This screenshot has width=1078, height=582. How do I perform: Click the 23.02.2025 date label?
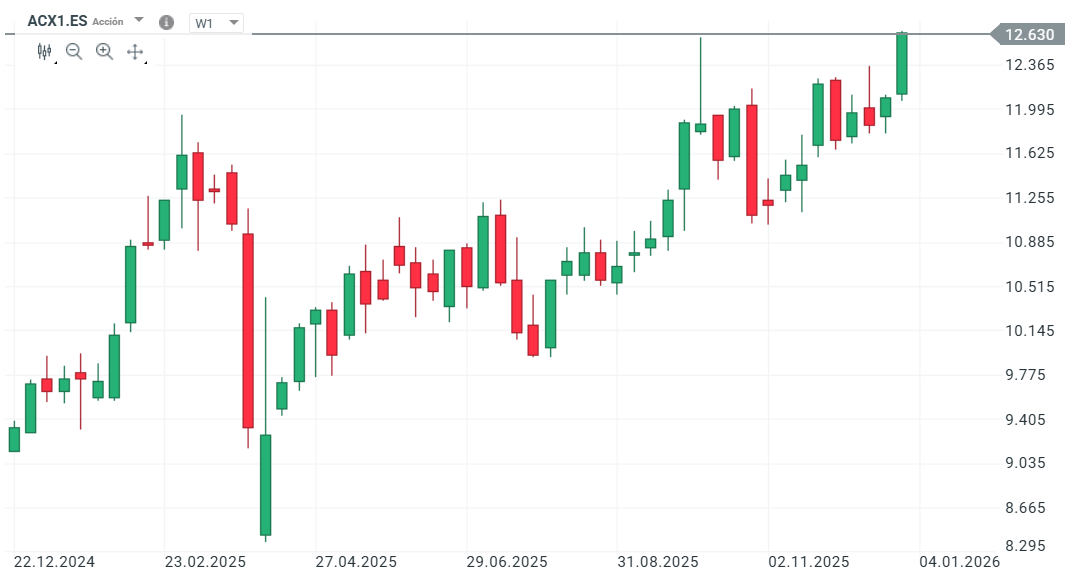pos(206,562)
